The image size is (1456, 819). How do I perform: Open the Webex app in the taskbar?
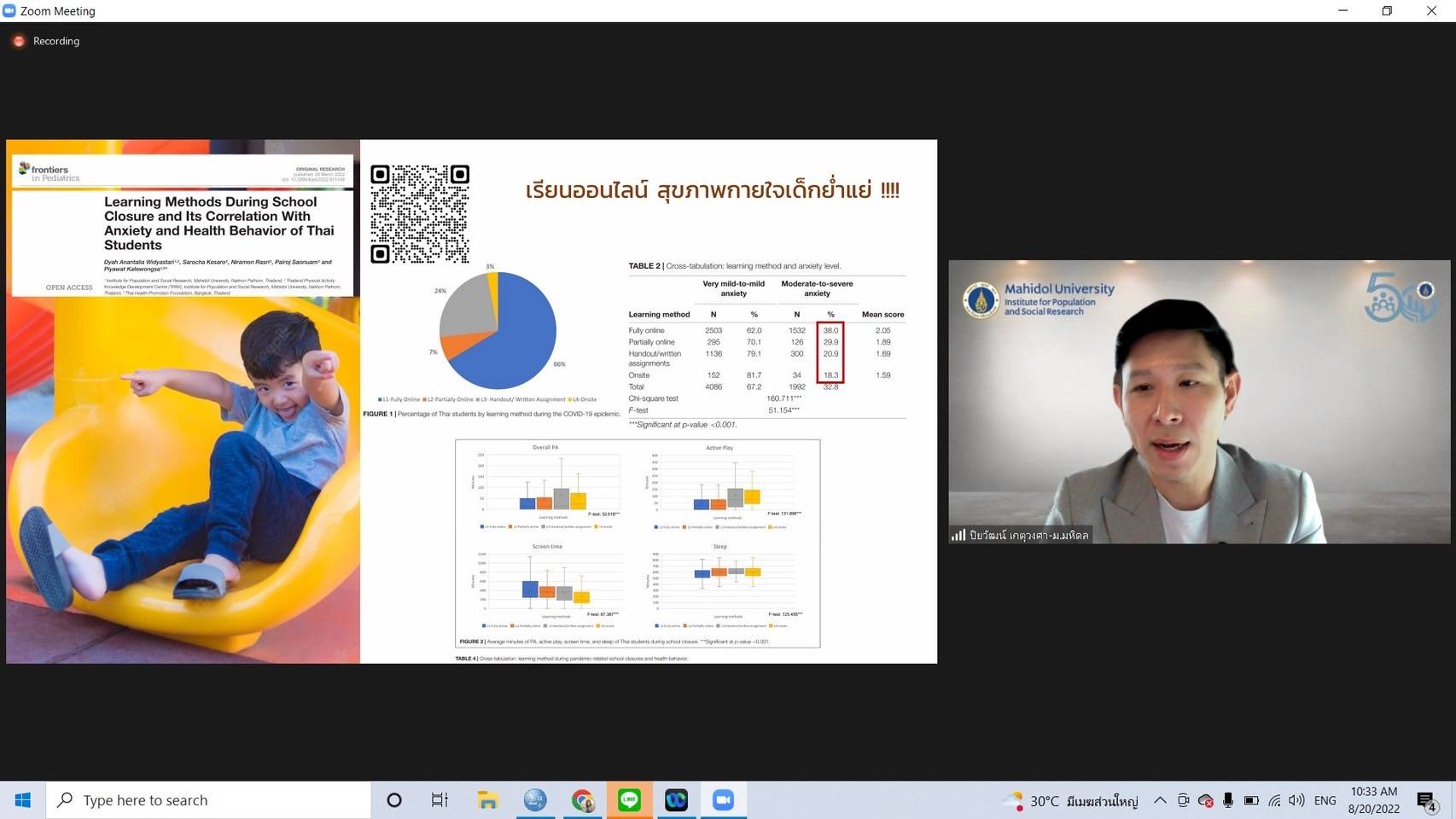pyautogui.click(x=676, y=800)
